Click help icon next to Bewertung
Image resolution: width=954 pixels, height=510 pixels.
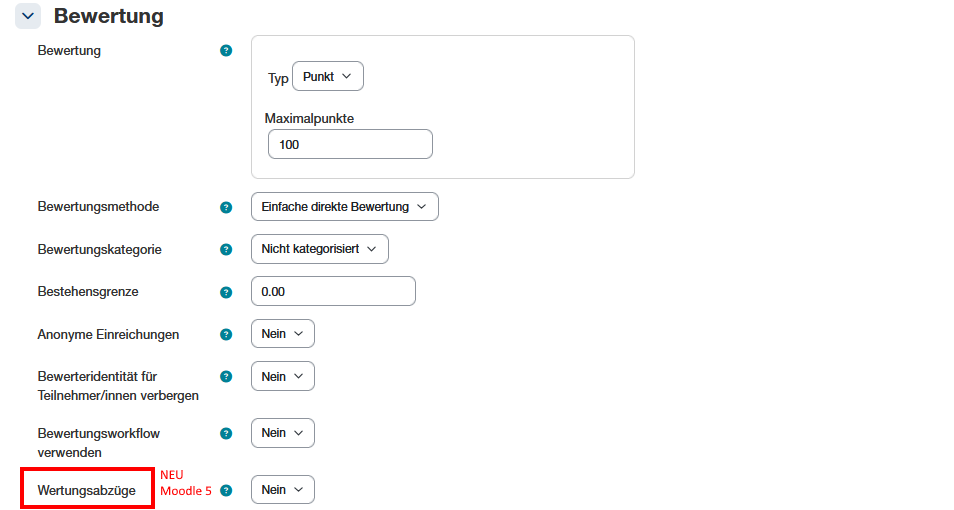226,50
